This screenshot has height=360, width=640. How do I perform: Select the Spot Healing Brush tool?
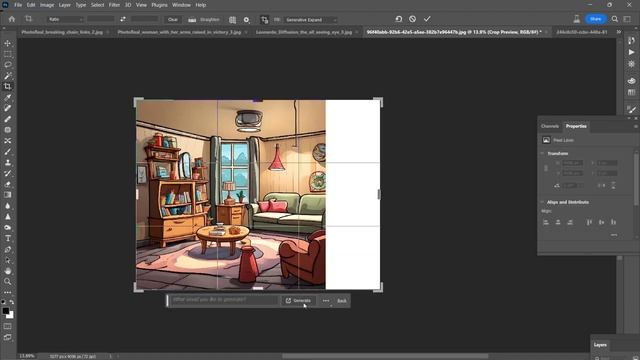click(x=7, y=108)
